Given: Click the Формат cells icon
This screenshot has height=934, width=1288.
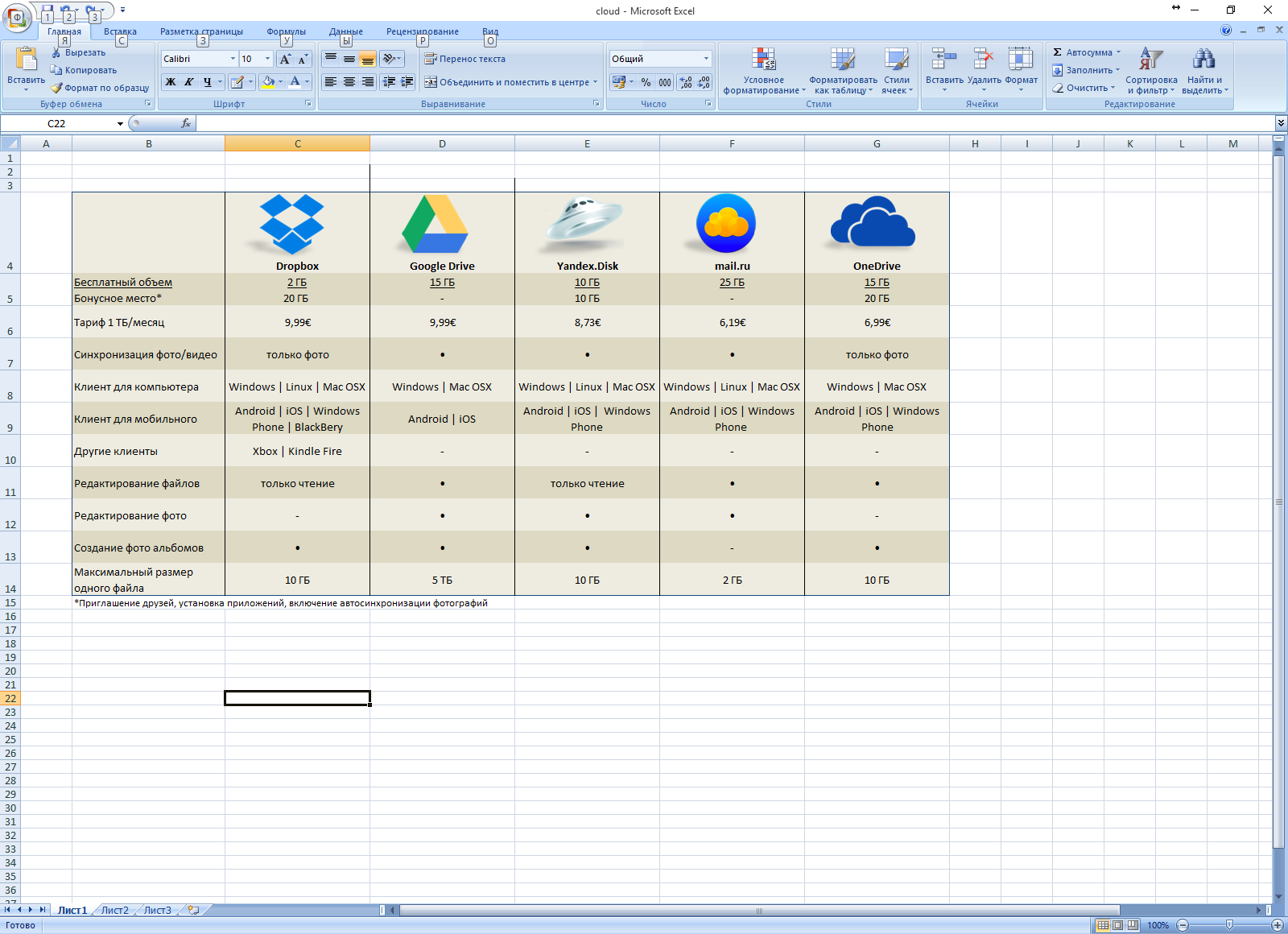Looking at the screenshot, I should [1021, 59].
